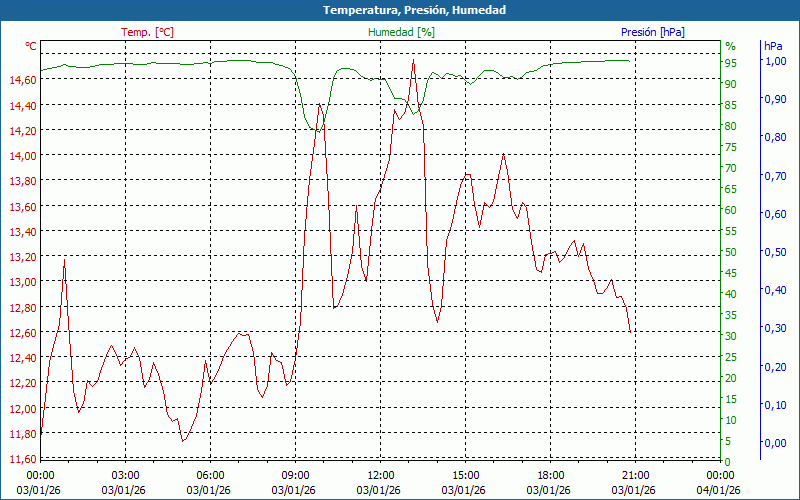Select the Humedad [%] legend label
This screenshot has height=500, width=800.
(x=402, y=32)
